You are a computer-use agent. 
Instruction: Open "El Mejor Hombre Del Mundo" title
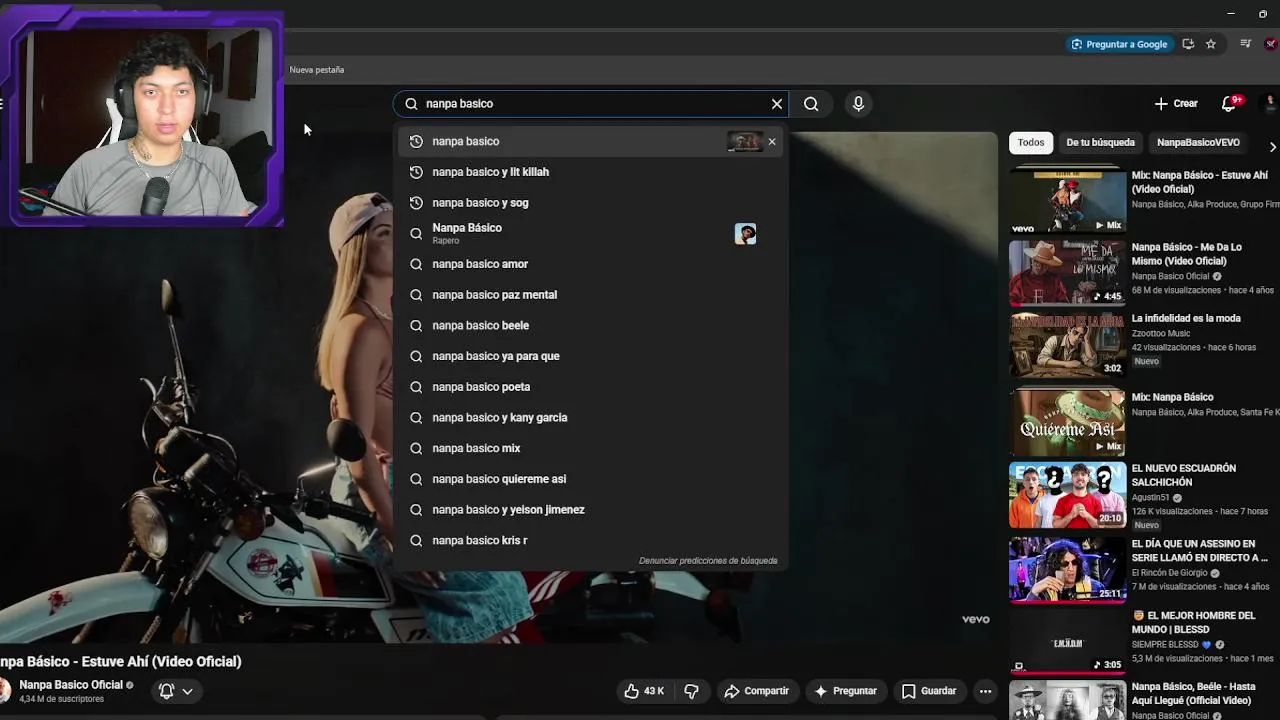tap(1193, 622)
